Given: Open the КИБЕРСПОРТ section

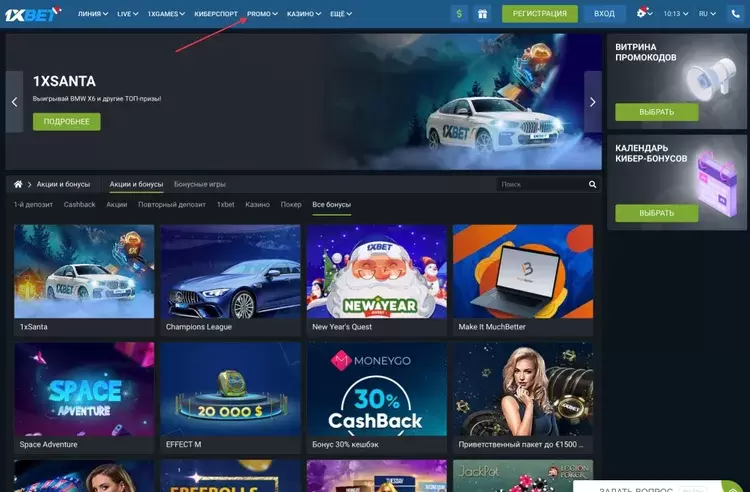Looking at the screenshot, I should (216, 14).
